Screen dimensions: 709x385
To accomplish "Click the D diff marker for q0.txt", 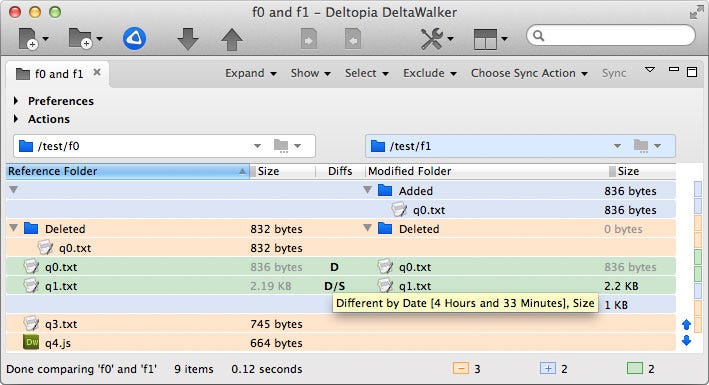I will point(334,267).
